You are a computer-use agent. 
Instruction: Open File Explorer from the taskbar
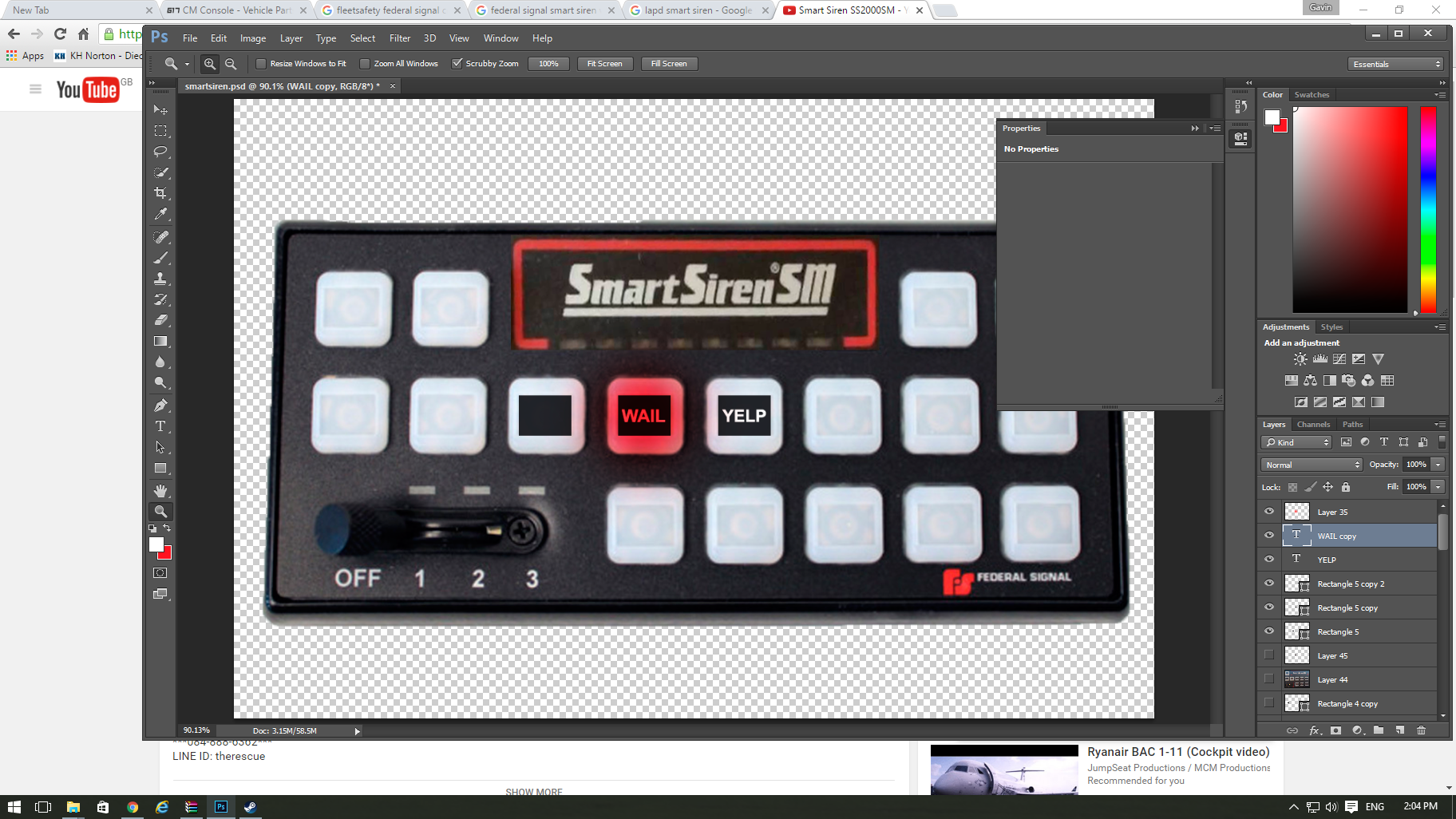point(73,807)
